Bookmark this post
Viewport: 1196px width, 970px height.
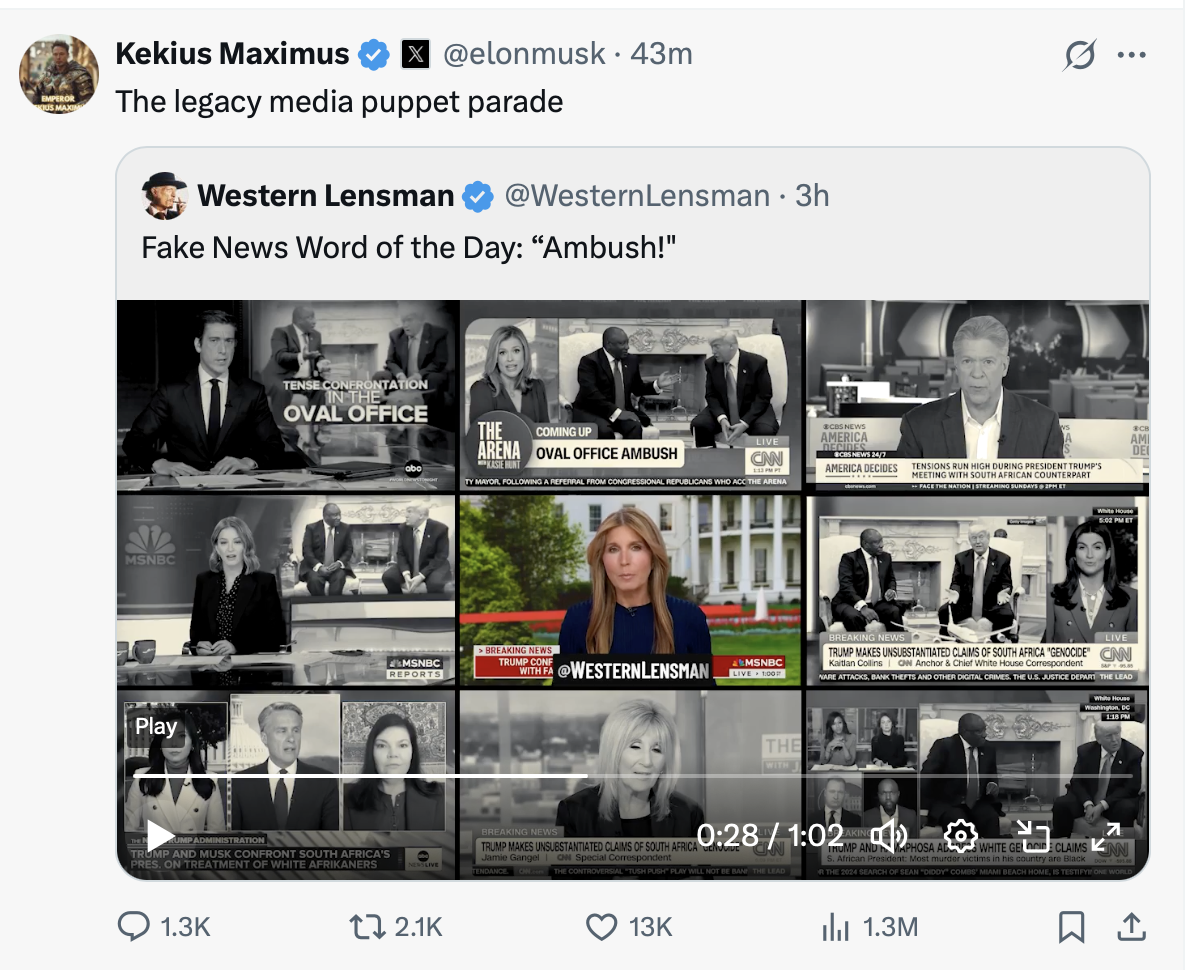pos(1071,927)
